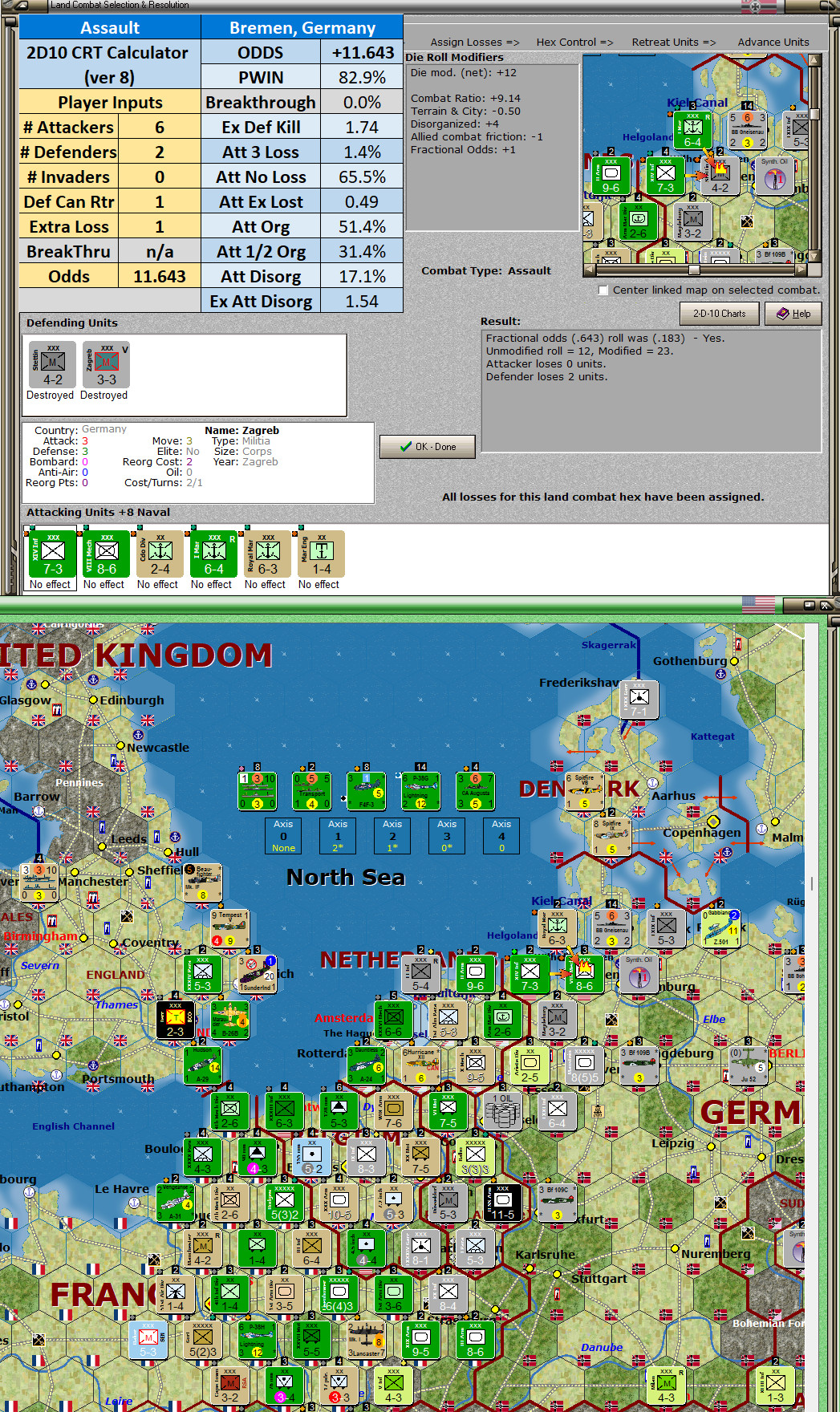Viewport: 840px width, 1412px height.
Task: Click the mini-map vertical scrollbar thumb
Action: pyautogui.click(x=814, y=114)
